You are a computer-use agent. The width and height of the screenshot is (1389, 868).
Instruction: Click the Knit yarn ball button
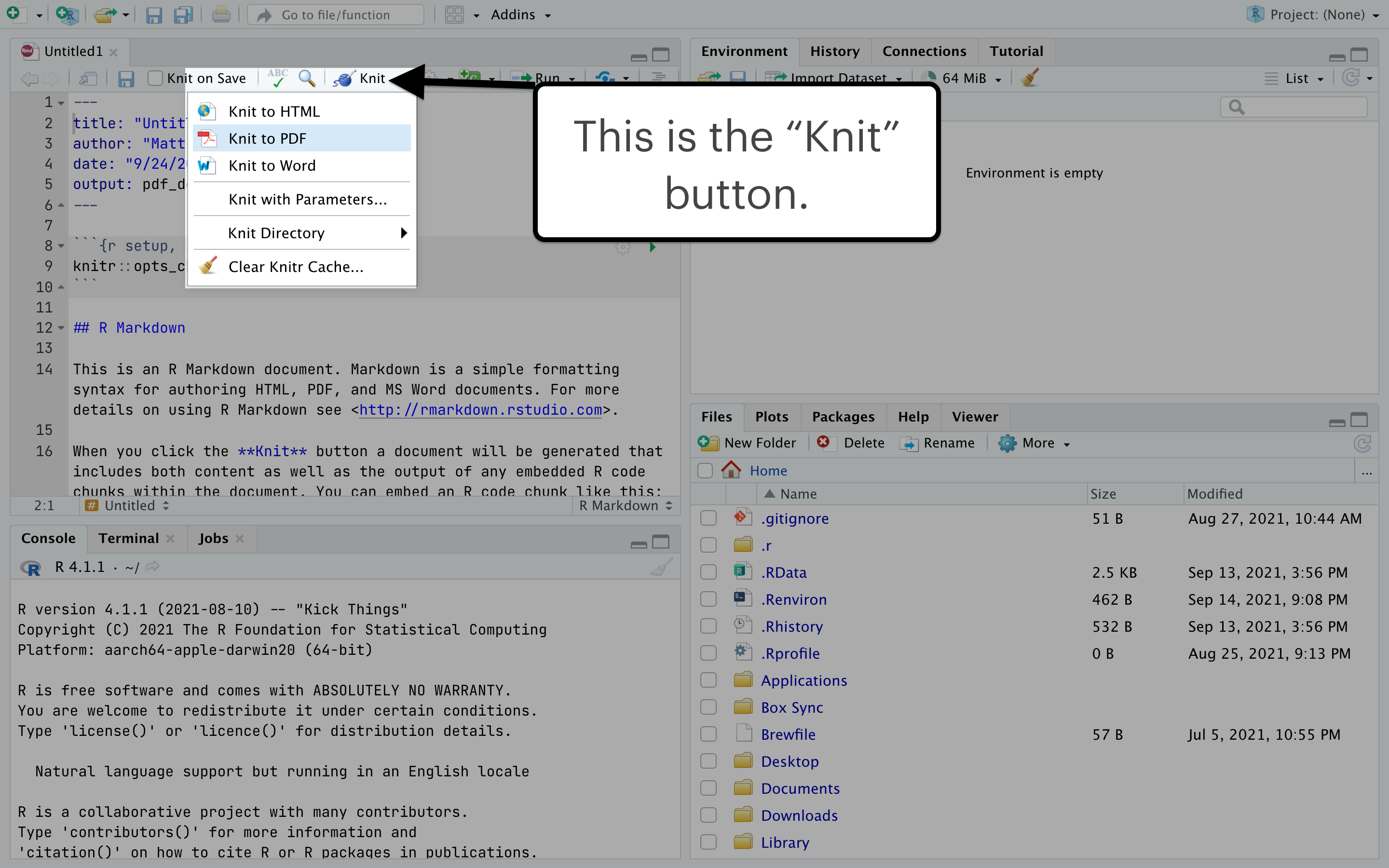tap(359, 79)
